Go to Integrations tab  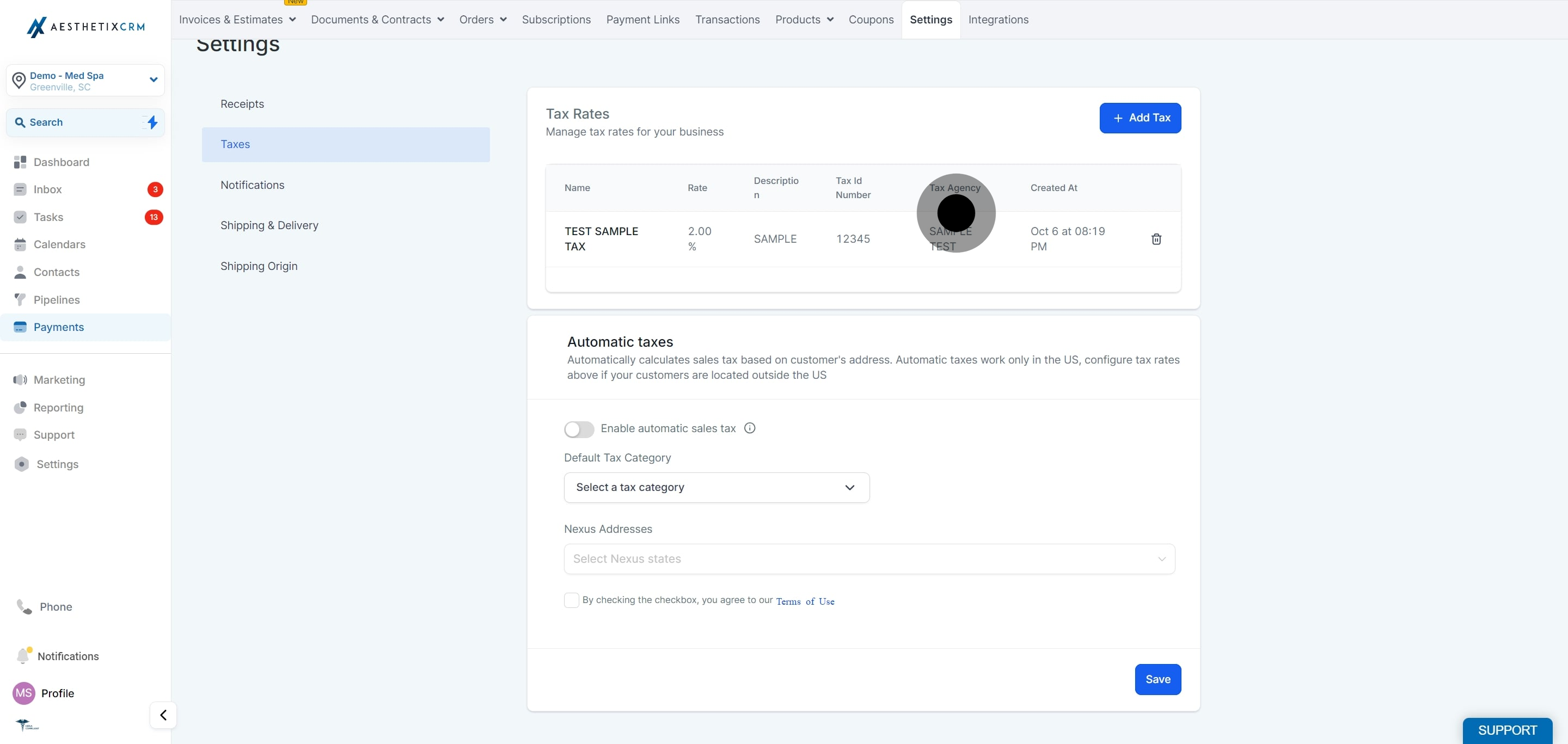click(999, 20)
